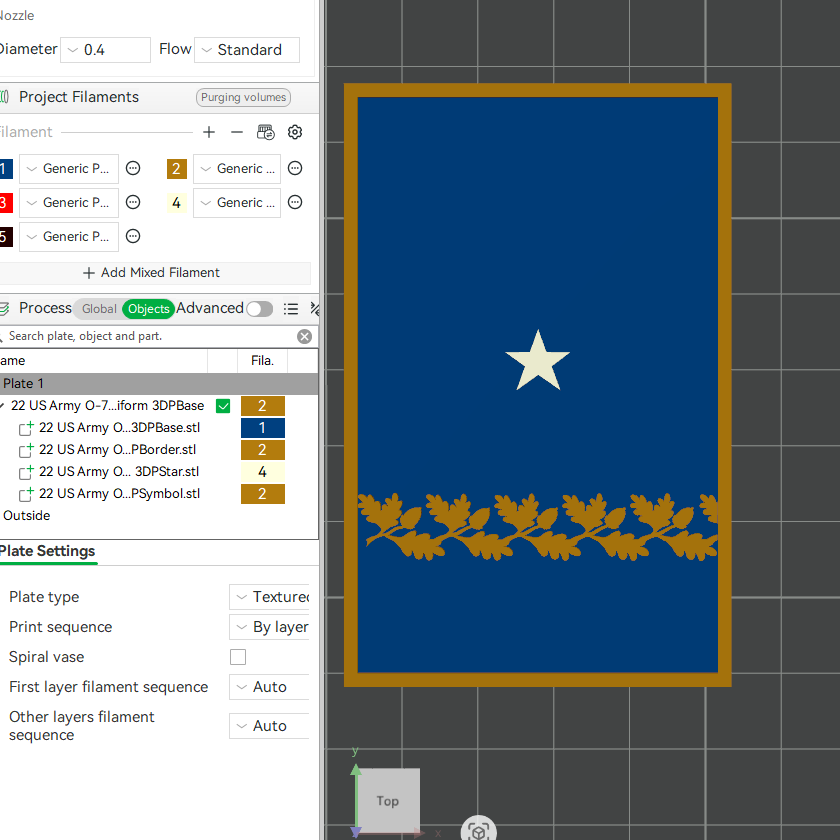Screen dimensions: 840x840
Task: Open options for filament 1
Action: pyautogui.click(x=133, y=168)
